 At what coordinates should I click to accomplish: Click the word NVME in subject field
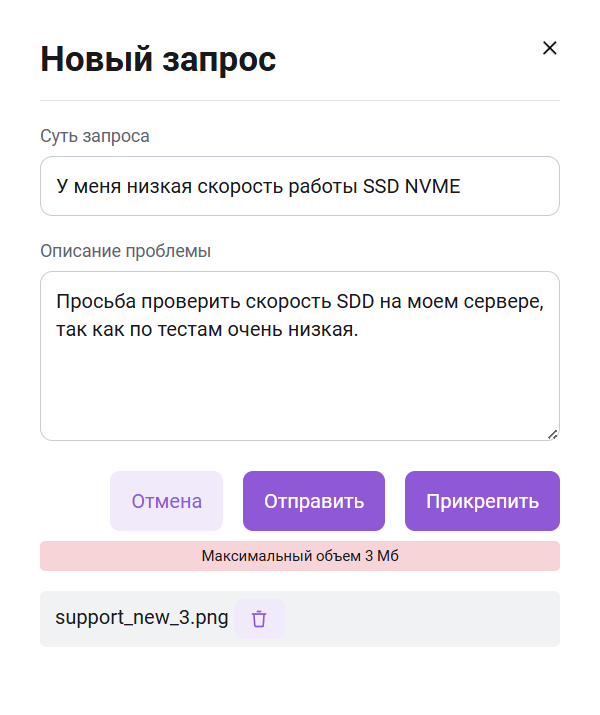(x=433, y=186)
